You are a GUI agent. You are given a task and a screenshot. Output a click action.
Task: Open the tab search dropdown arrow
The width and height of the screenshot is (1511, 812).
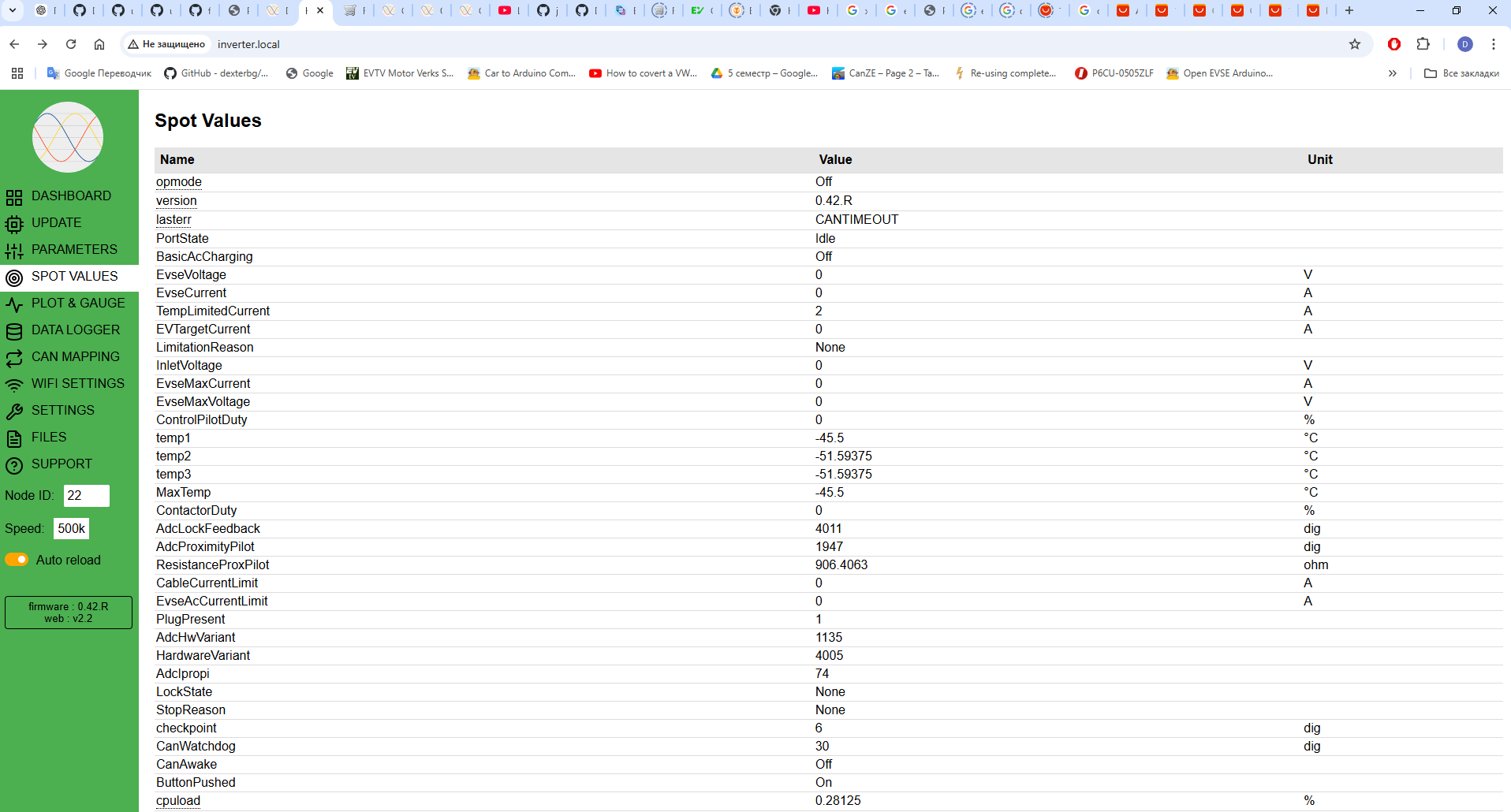13,10
